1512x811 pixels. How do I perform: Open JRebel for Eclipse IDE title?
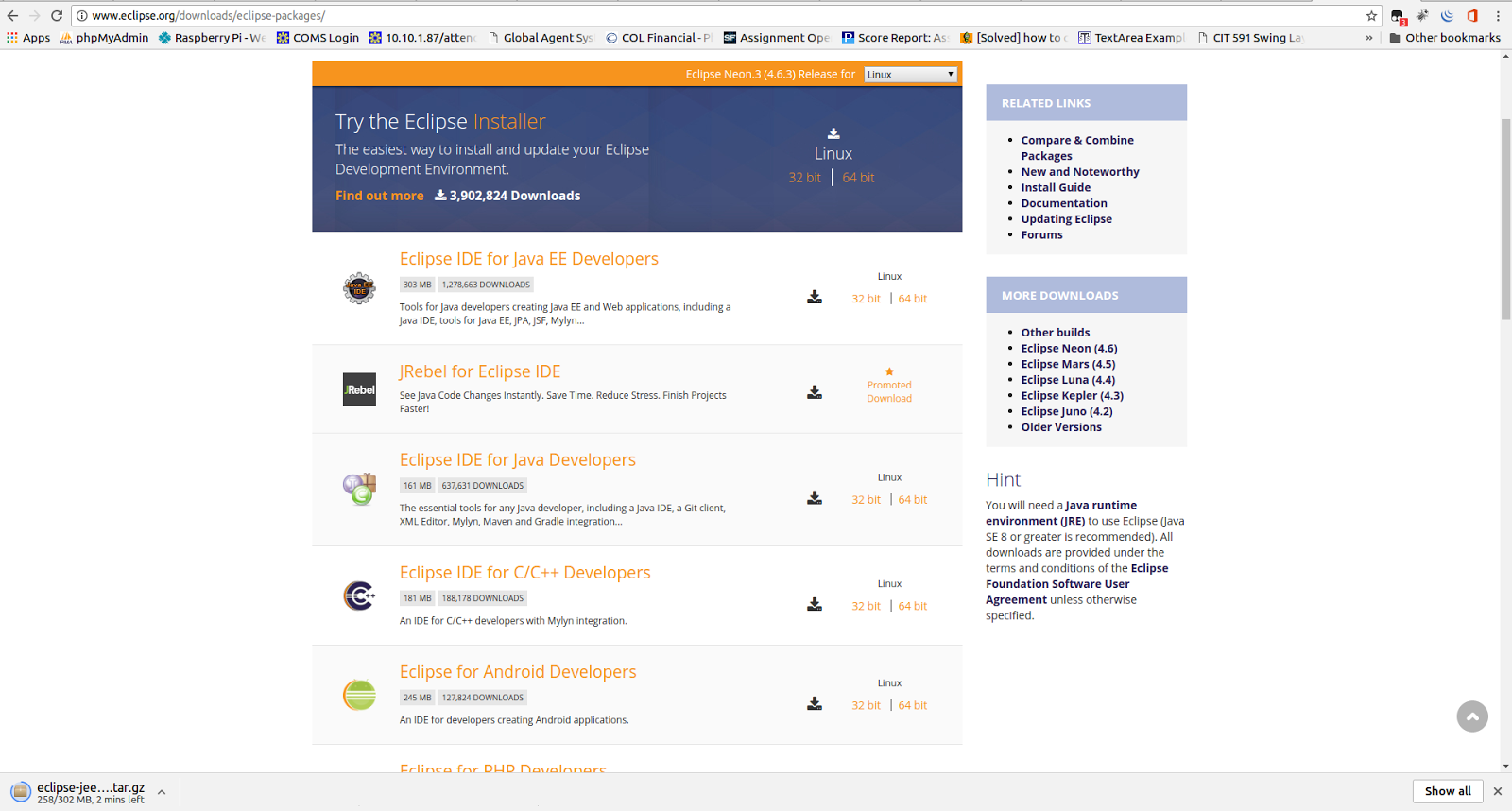(480, 371)
